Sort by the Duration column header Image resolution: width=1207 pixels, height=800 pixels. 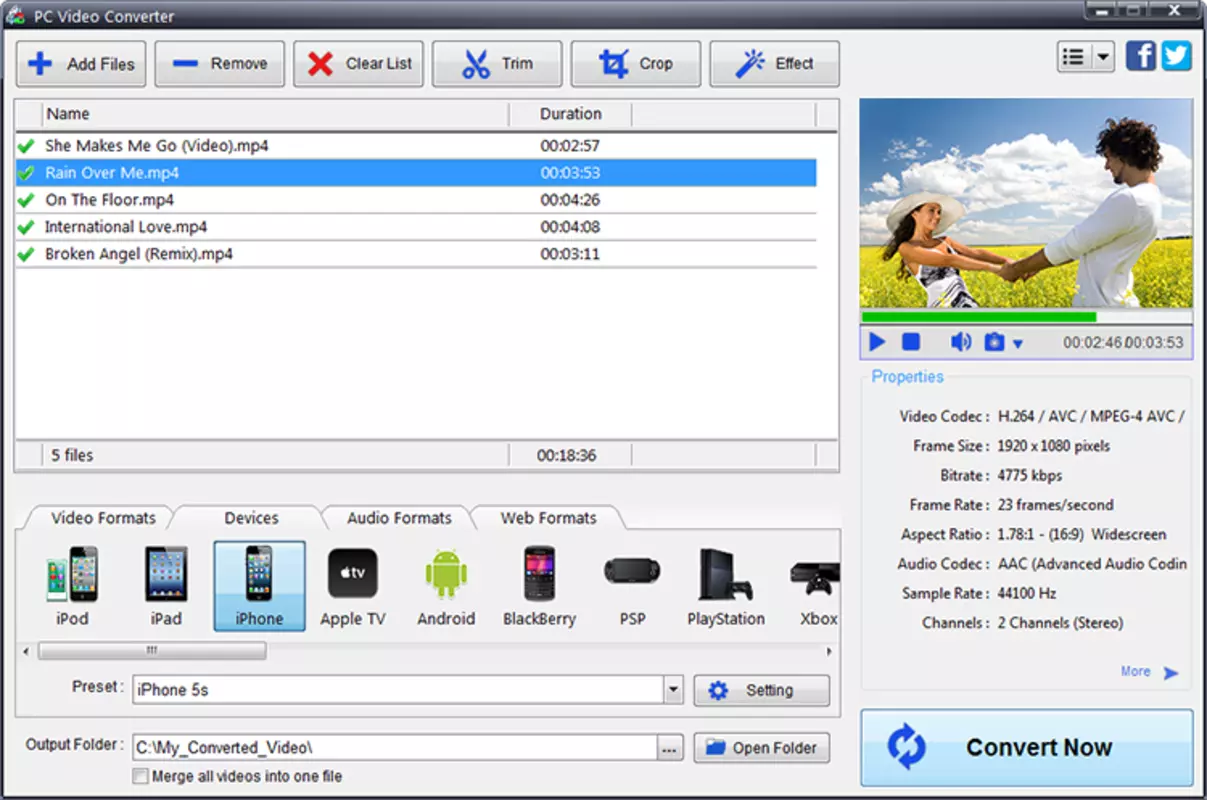(x=571, y=114)
